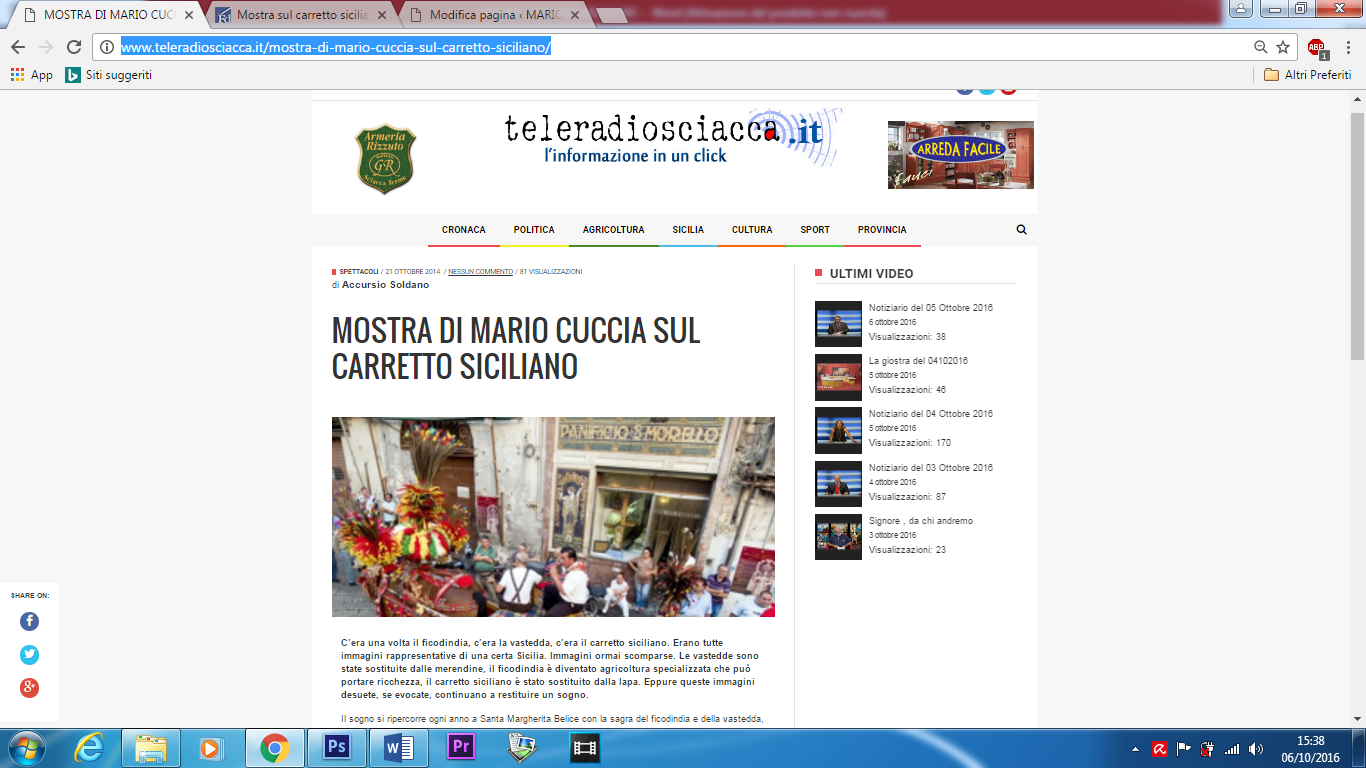Switch to Mostra sul carretto sicilia tab
This screenshot has height=768, width=1366.
(302, 15)
